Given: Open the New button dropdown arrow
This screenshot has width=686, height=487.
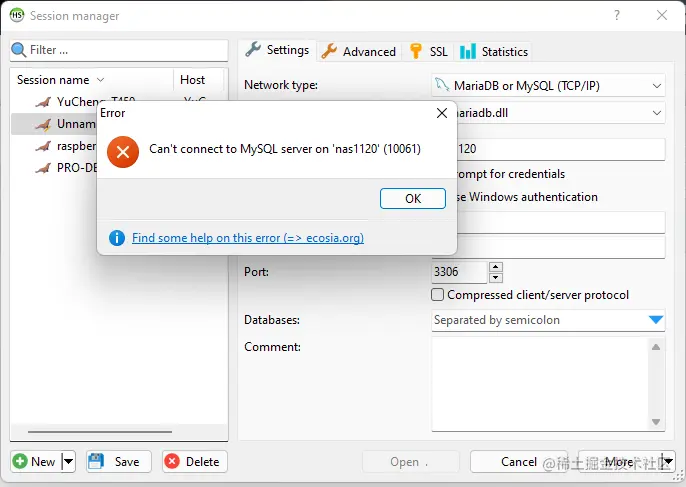Looking at the screenshot, I should tap(69, 462).
